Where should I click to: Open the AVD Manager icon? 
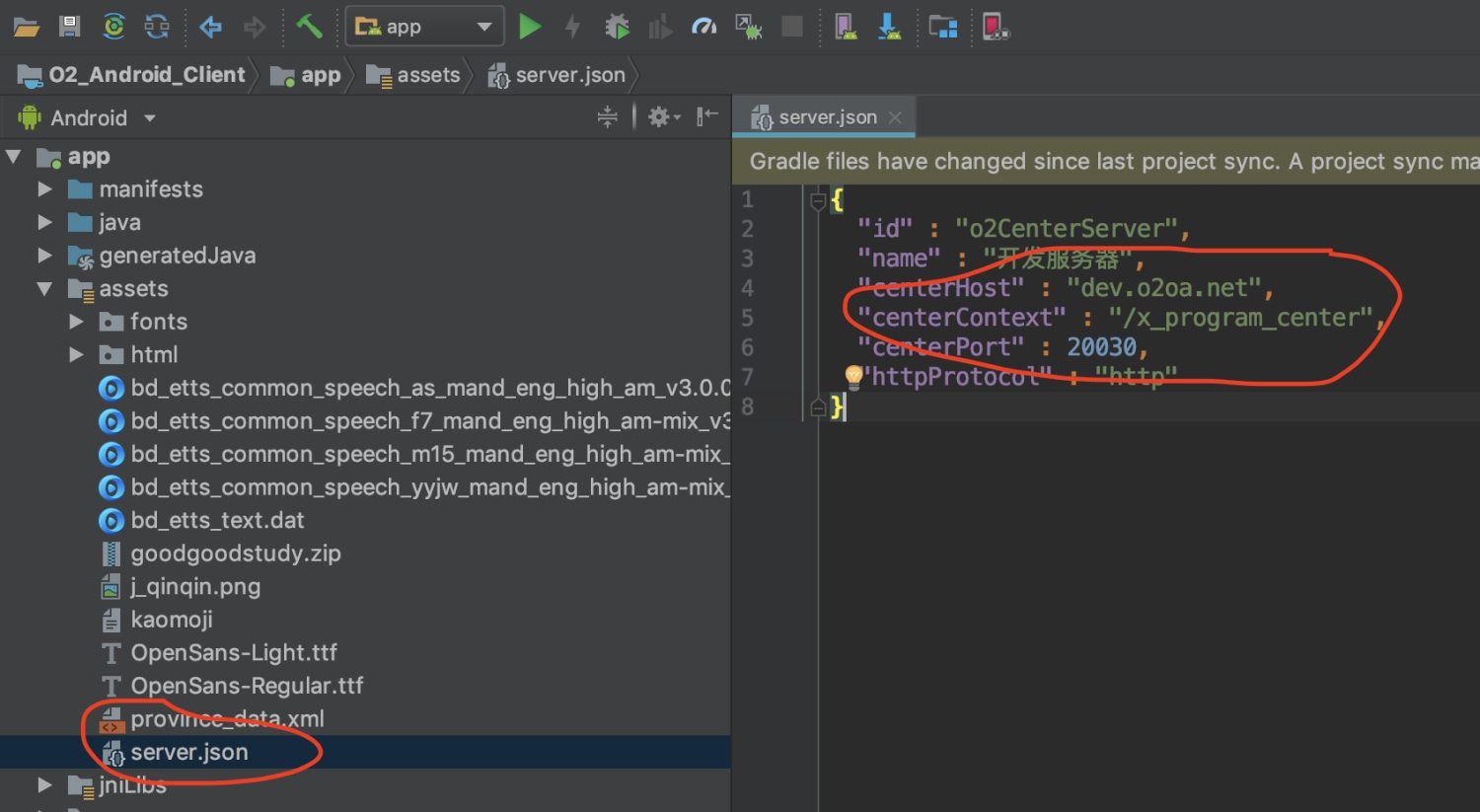click(846, 27)
